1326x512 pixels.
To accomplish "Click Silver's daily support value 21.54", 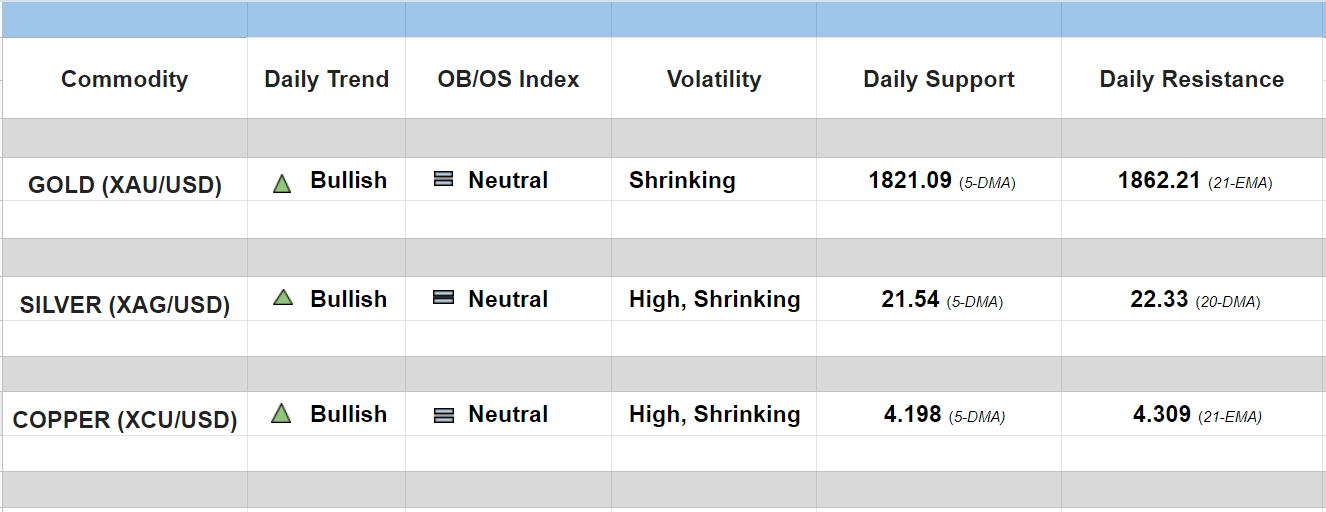I will coord(910,299).
